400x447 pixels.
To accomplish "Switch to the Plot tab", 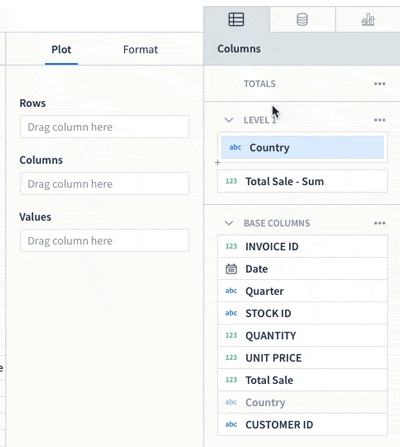I will point(61,50).
